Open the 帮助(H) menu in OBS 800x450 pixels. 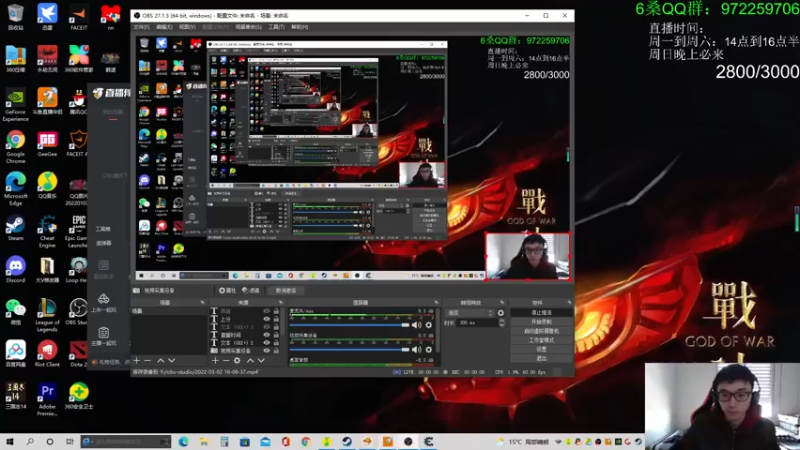tap(299, 27)
